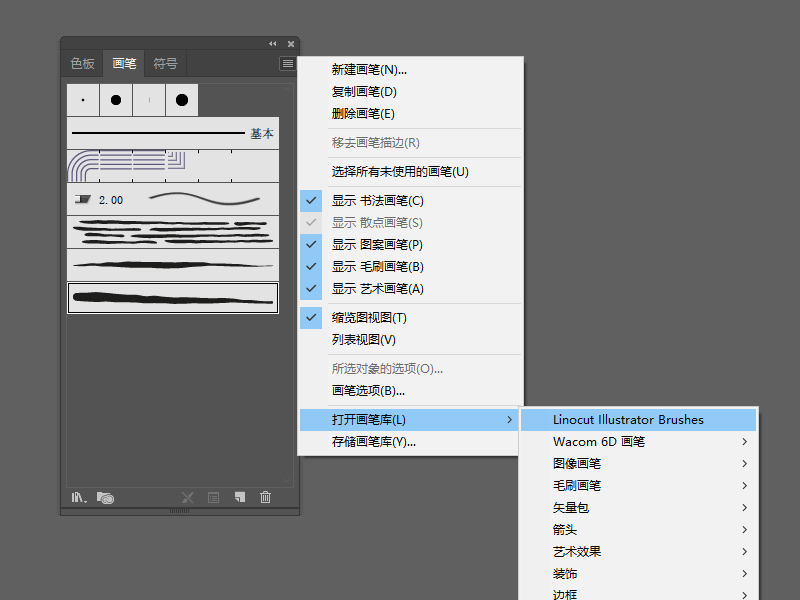This screenshot has width=800, height=600.
Task: Select the largest round dot brush
Action: [x=182, y=100]
